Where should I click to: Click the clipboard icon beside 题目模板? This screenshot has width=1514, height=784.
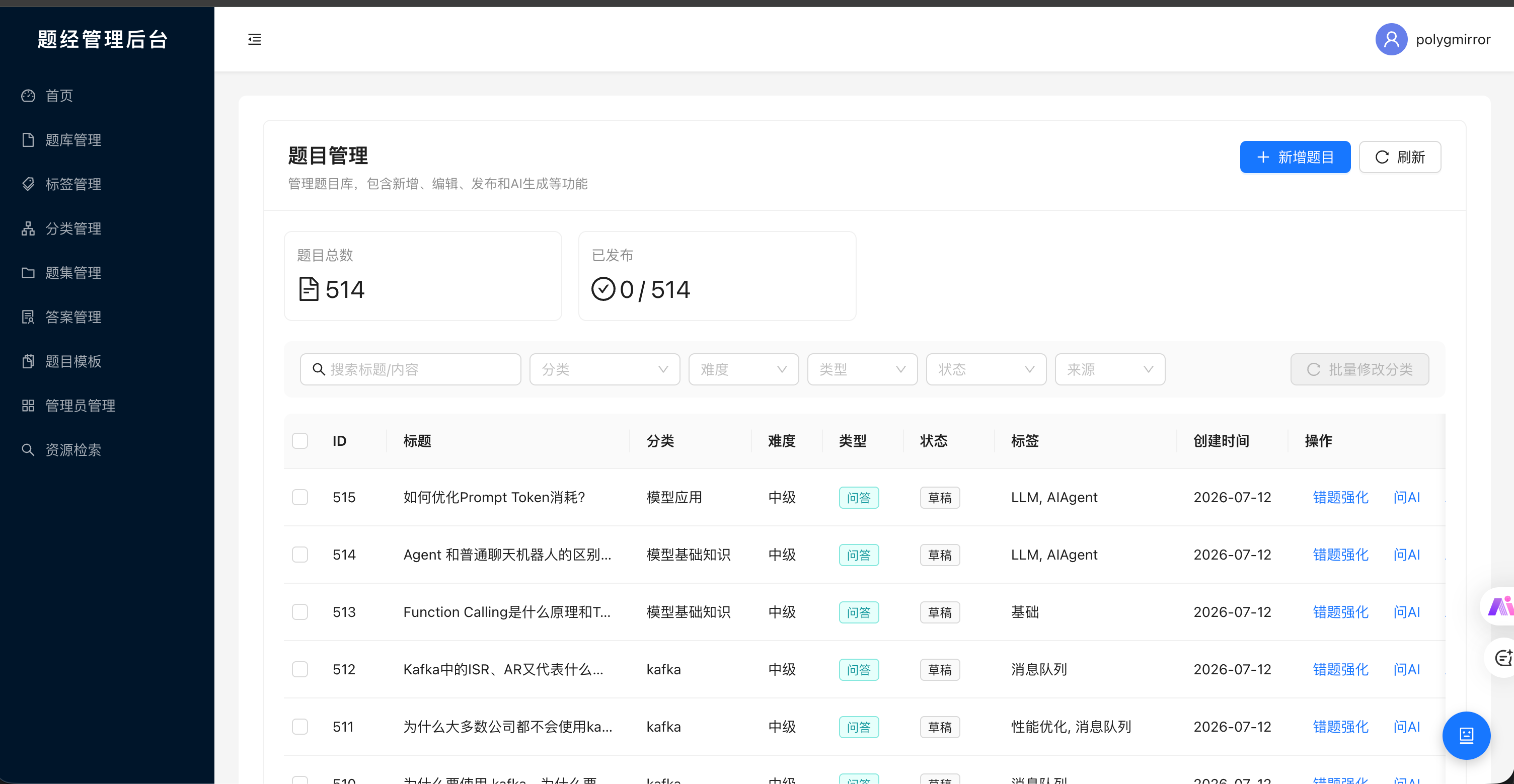click(x=28, y=361)
